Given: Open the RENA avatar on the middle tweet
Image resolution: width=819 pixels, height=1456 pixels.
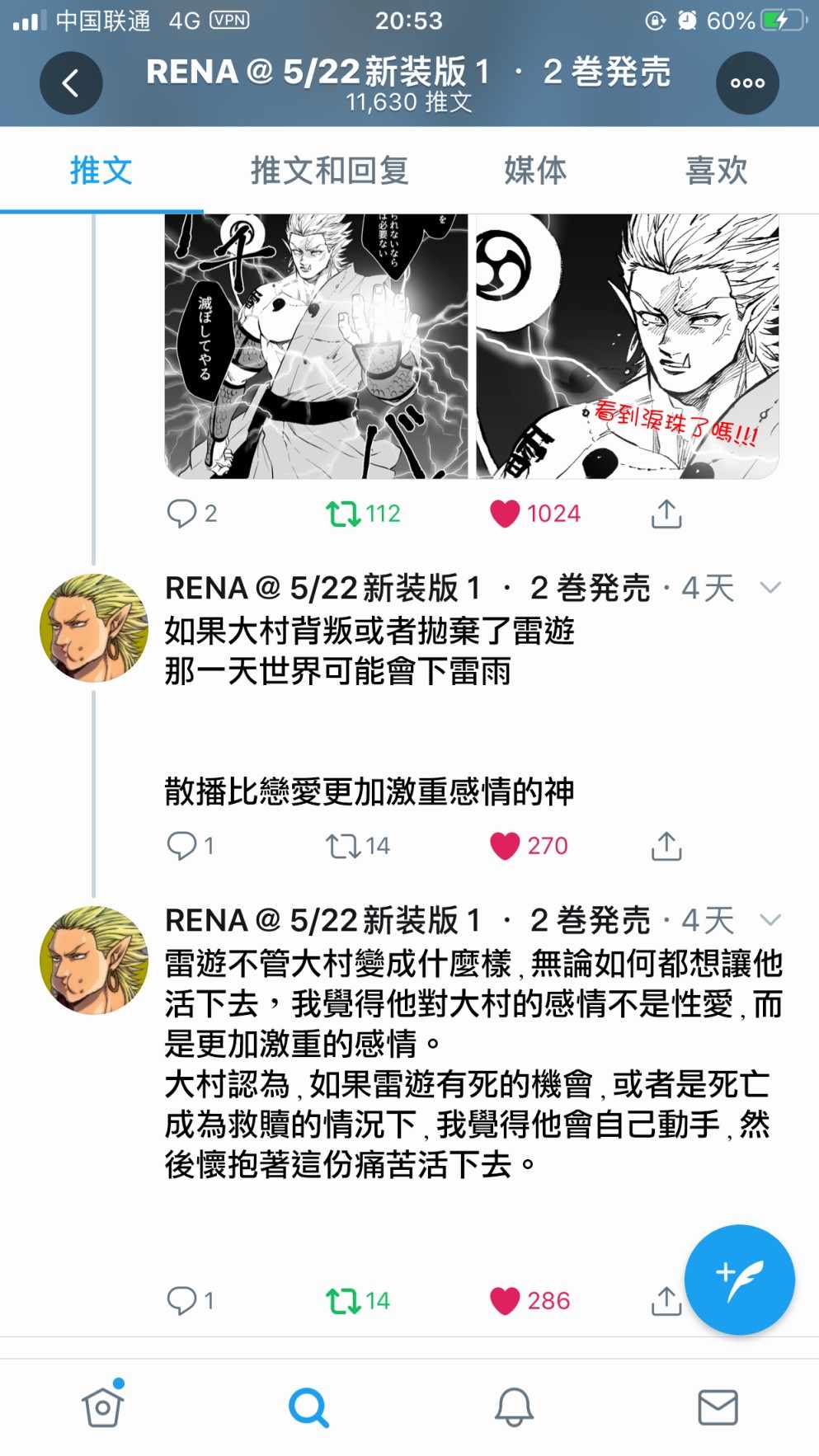Looking at the screenshot, I should [93, 627].
